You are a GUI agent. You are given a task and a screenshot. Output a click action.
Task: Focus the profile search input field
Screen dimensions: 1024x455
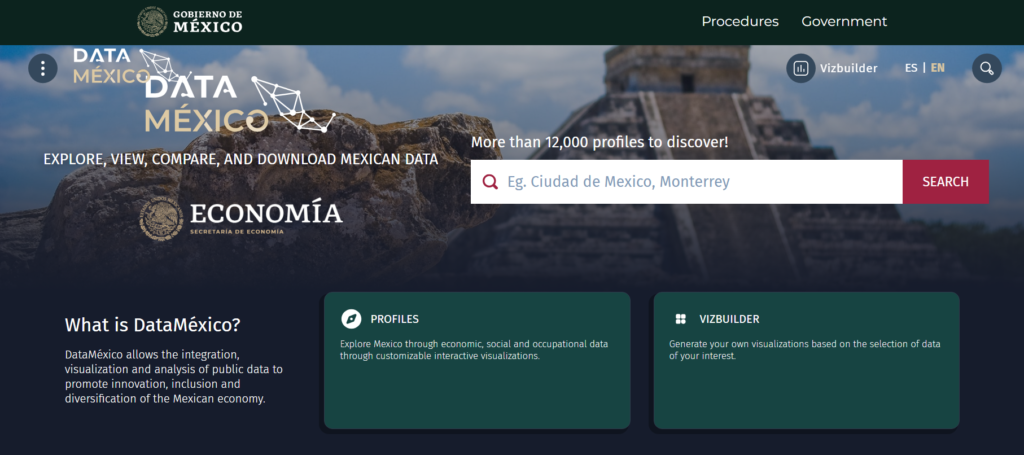click(x=687, y=181)
